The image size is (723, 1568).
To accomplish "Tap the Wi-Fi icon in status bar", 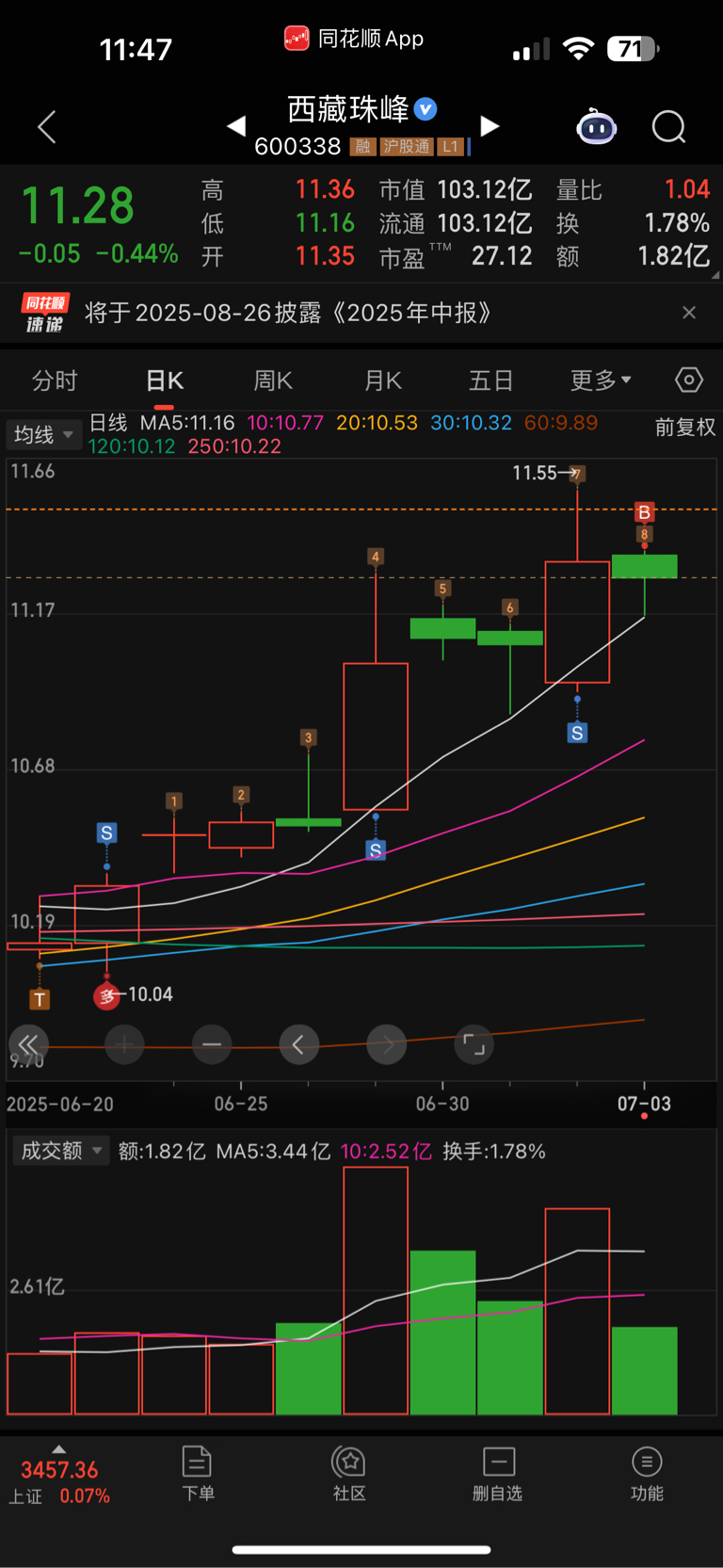I will coord(578,49).
